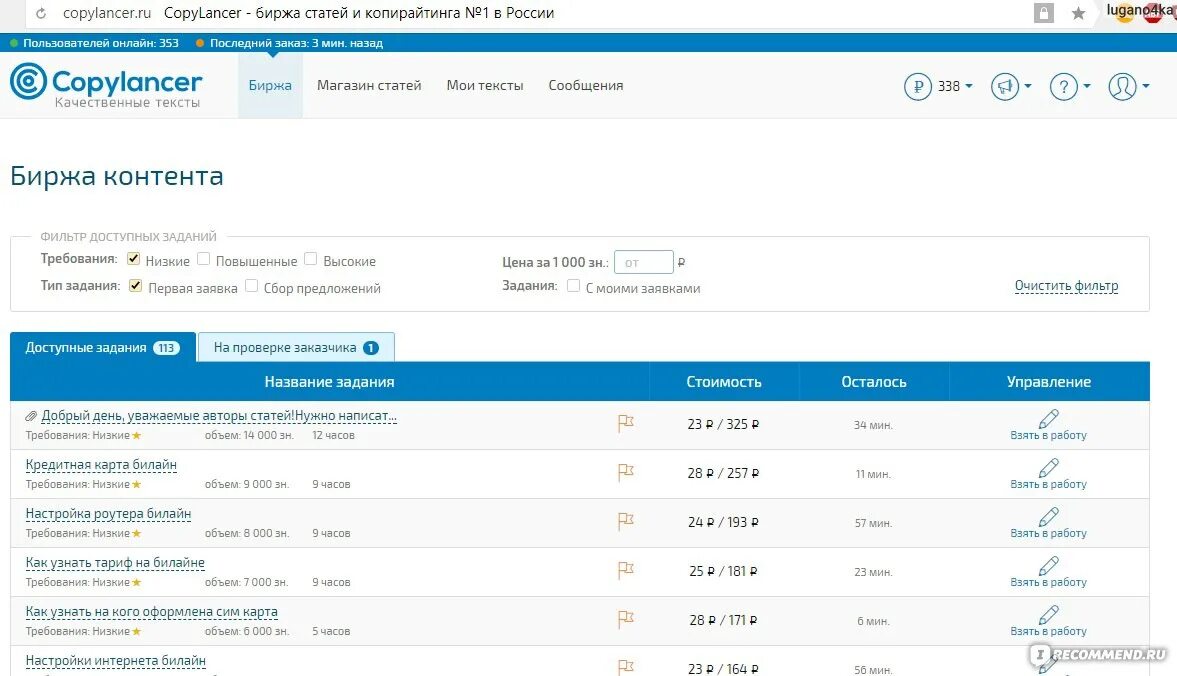Image resolution: width=1177 pixels, height=676 pixels.
Task: Open task Настройки интернета билайн
Action: point(116,661)
